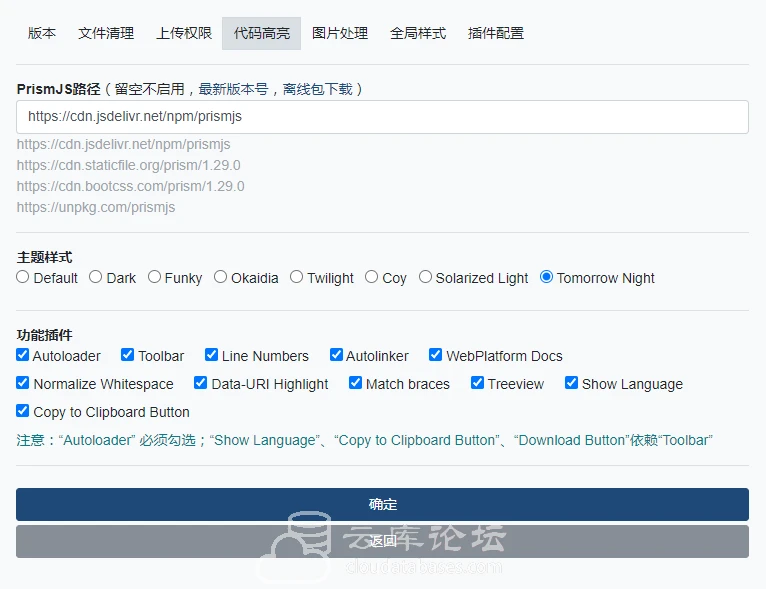The width and height of the screenshot is (766, 589).
Task: Select the Twilight theme radio button
Action: 297,277
